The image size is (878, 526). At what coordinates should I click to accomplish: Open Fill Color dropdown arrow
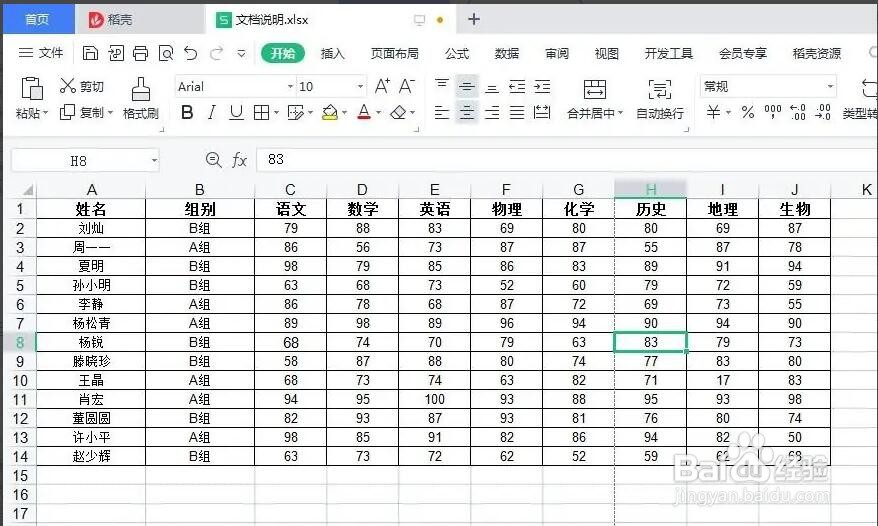pyautogui.click(x=344, y=113)
